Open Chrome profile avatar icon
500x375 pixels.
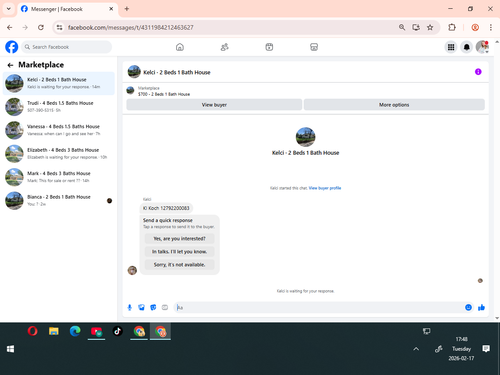click(x=475, y=27)
